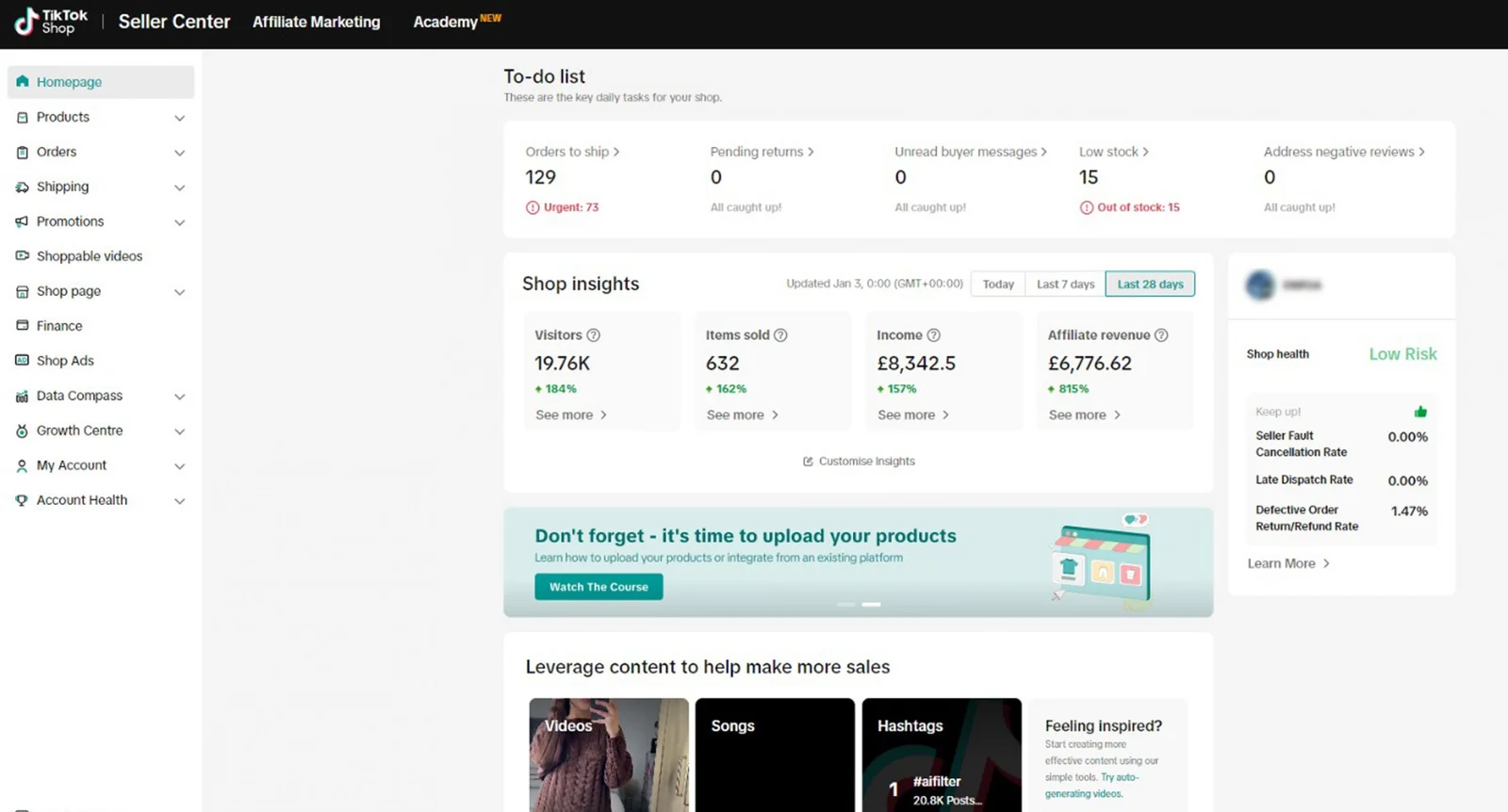Click the Affiliate revenue help icon

point(1161,335)
